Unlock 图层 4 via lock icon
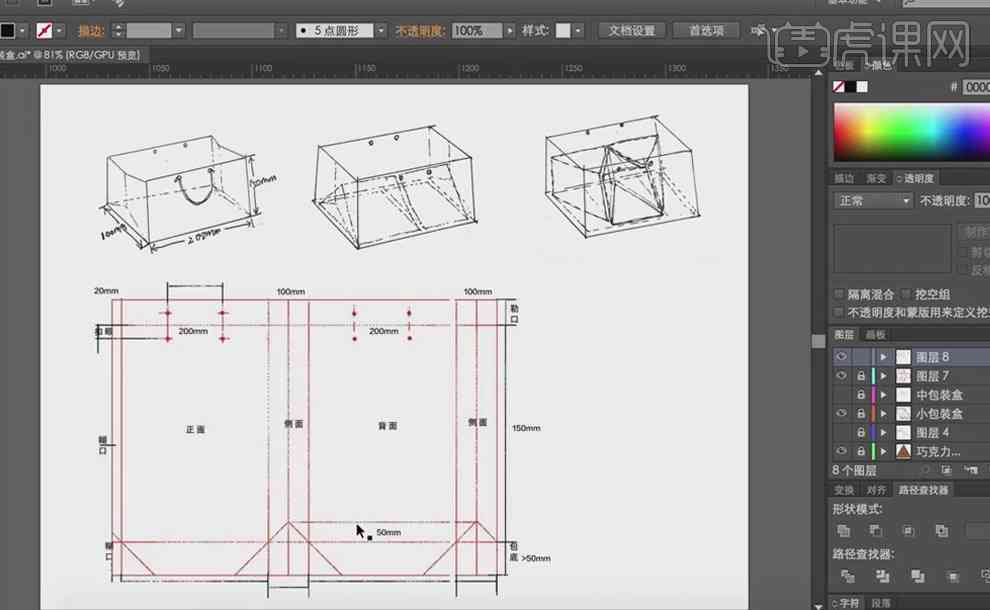The height and width of the screenshot is (610, 990). tap(861, 433)
